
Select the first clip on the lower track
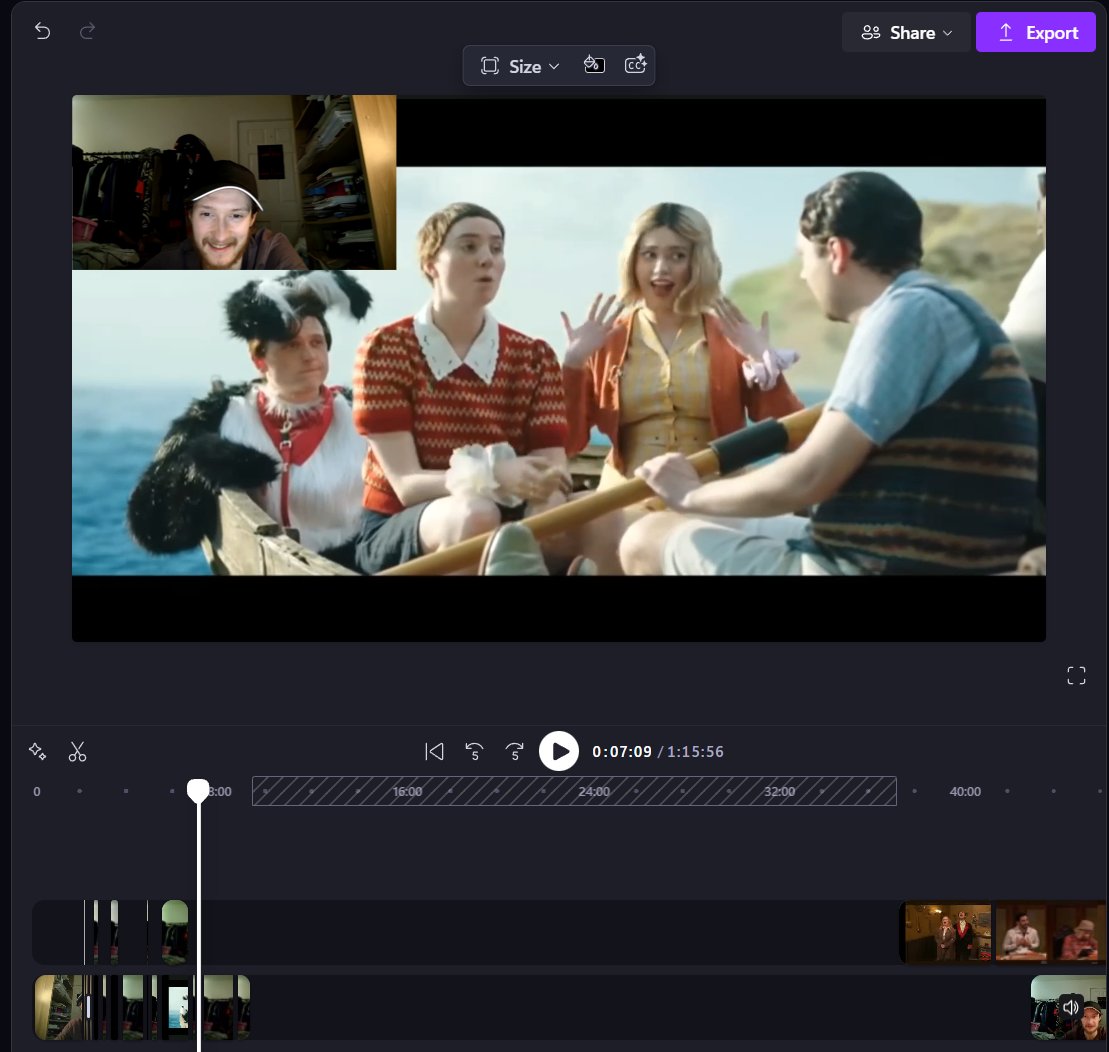(58, 1007)
